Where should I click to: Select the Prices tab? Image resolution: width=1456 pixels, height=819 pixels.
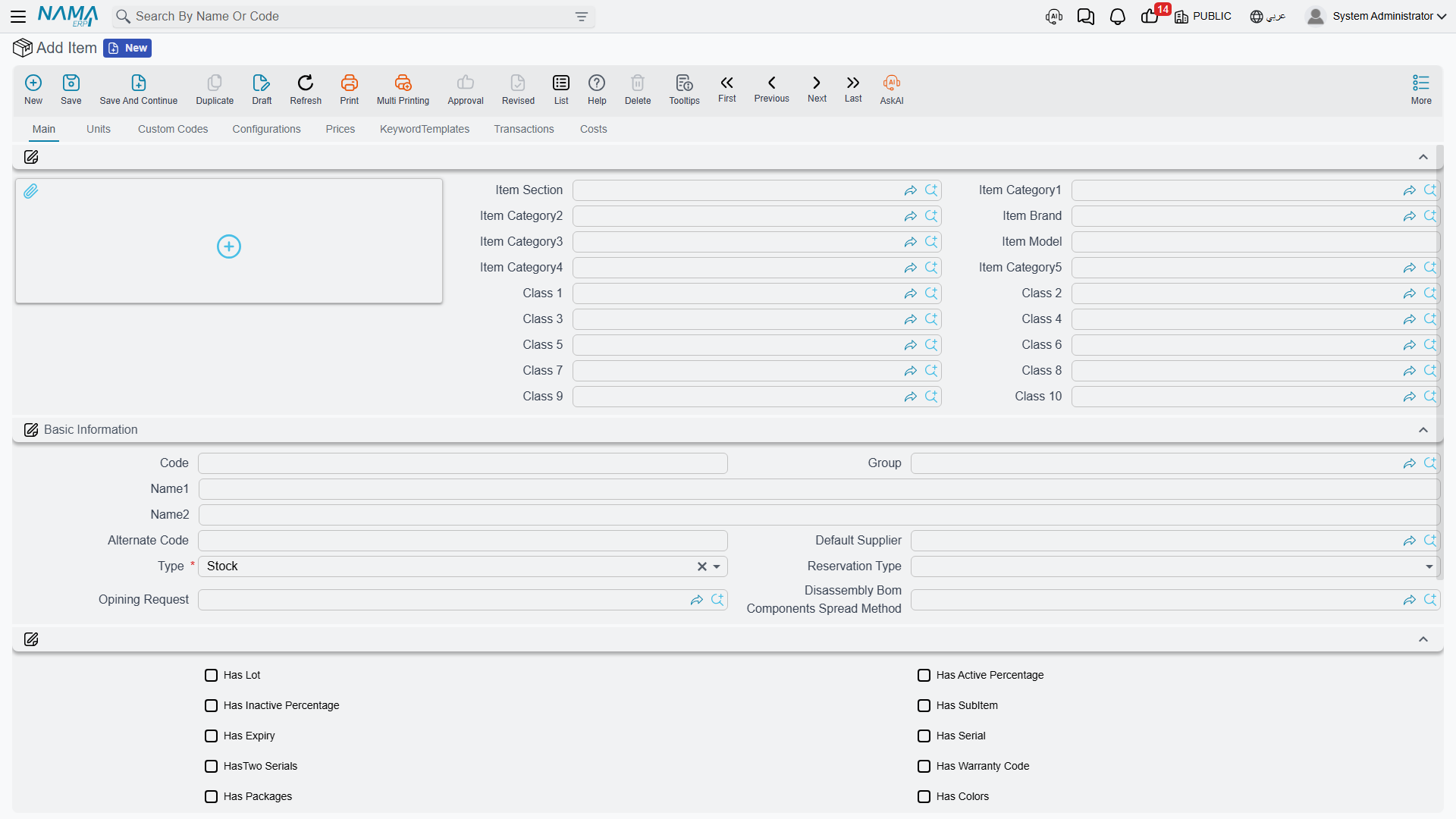click(x=340, y=129)
